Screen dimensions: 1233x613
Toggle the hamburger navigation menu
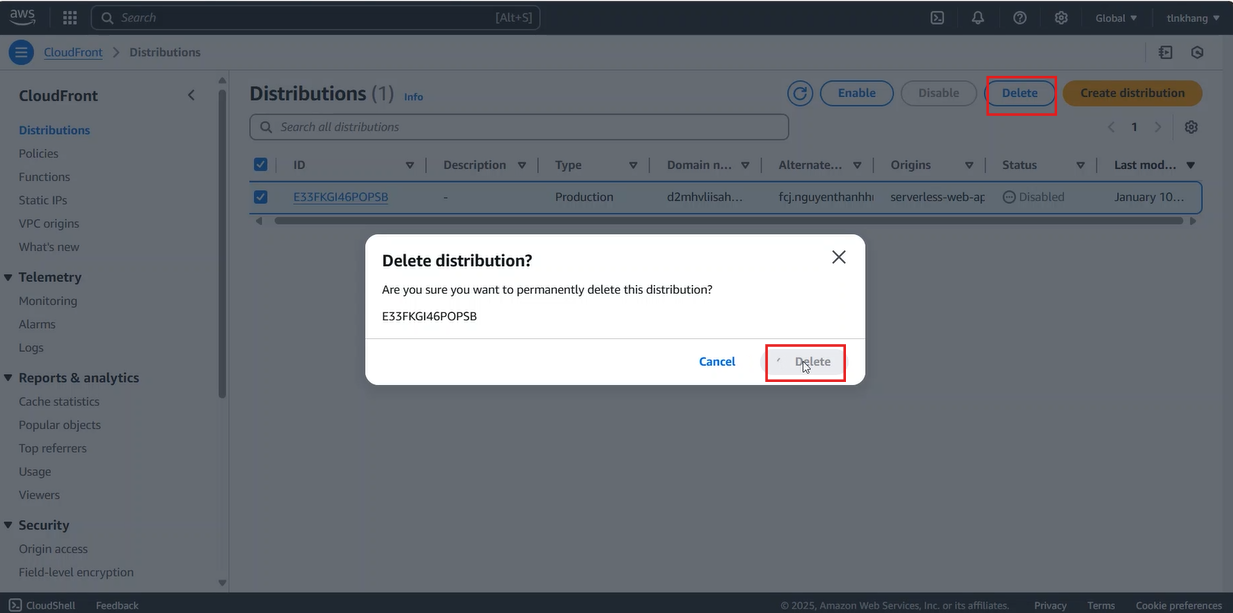point(21,52)
